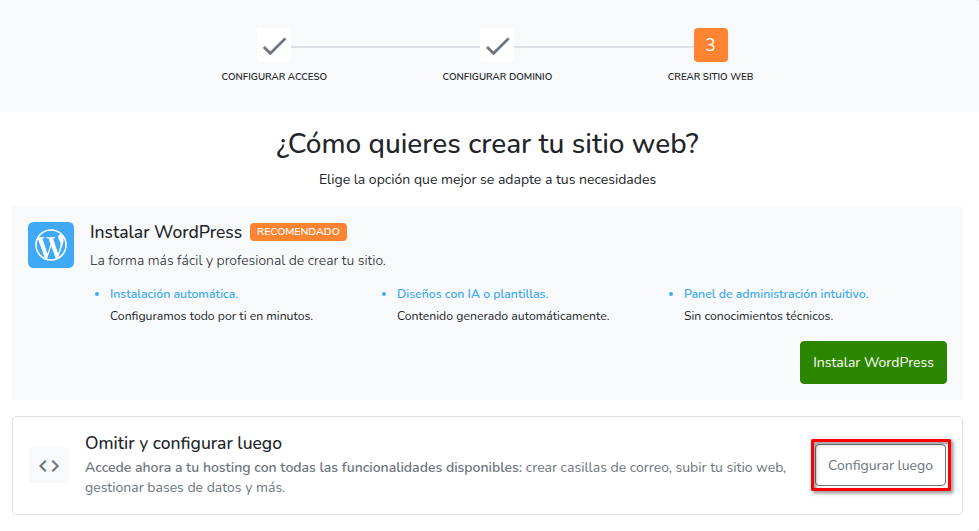Click the WordPress logo icon
This screenshot has width=979, height=531.
coord(51,245)
